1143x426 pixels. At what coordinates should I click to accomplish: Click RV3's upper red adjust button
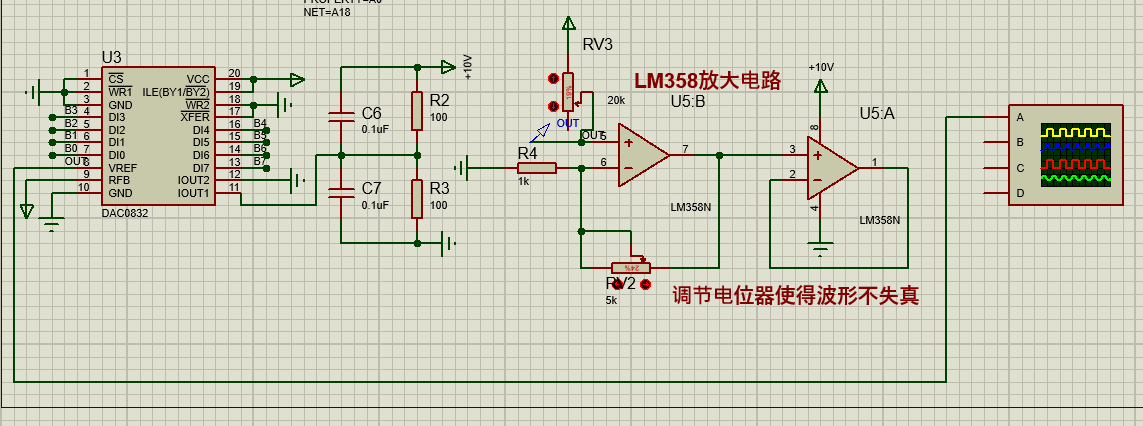[553, 79]
